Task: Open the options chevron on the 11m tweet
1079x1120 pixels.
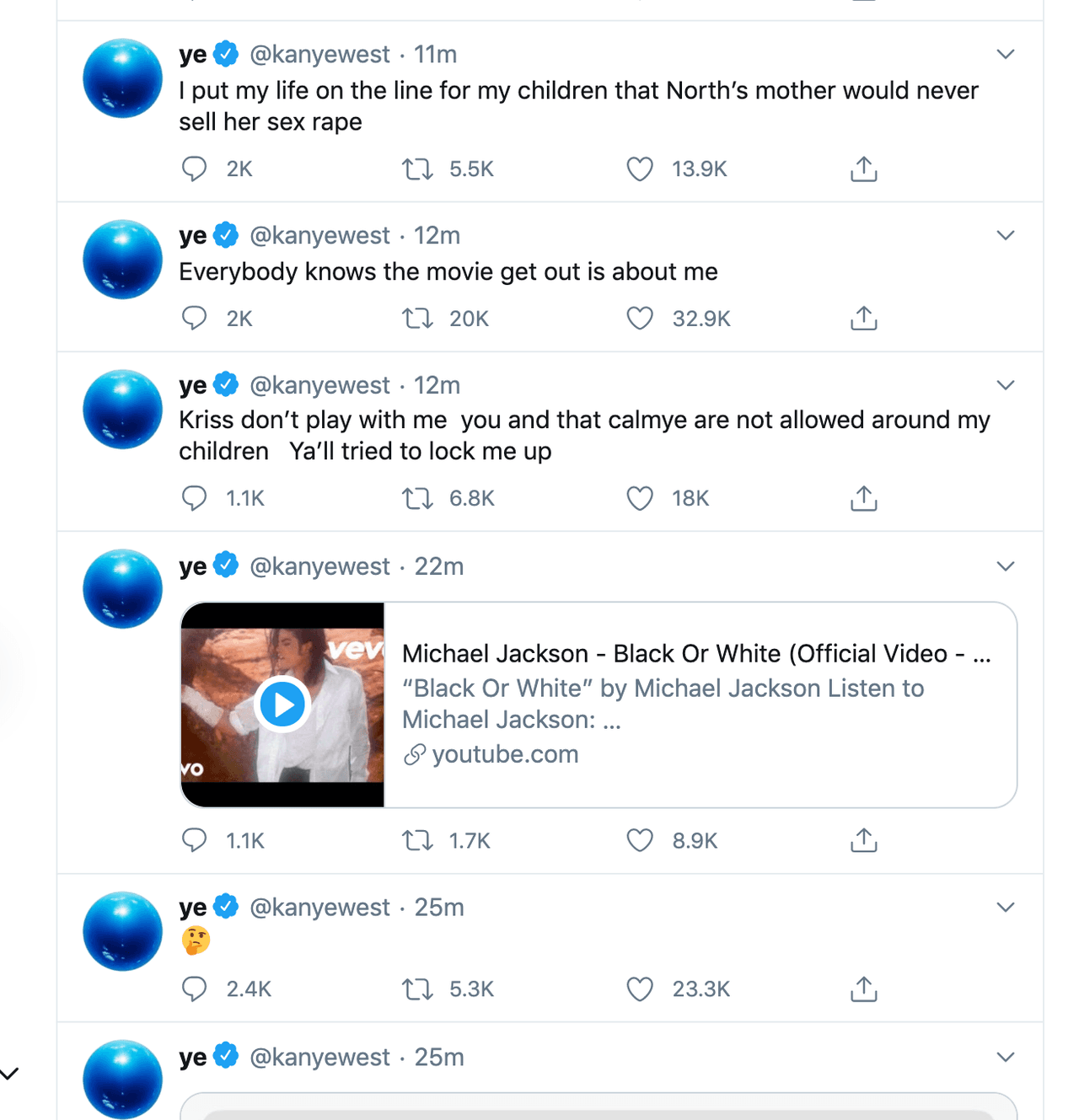Action: 1005,53
